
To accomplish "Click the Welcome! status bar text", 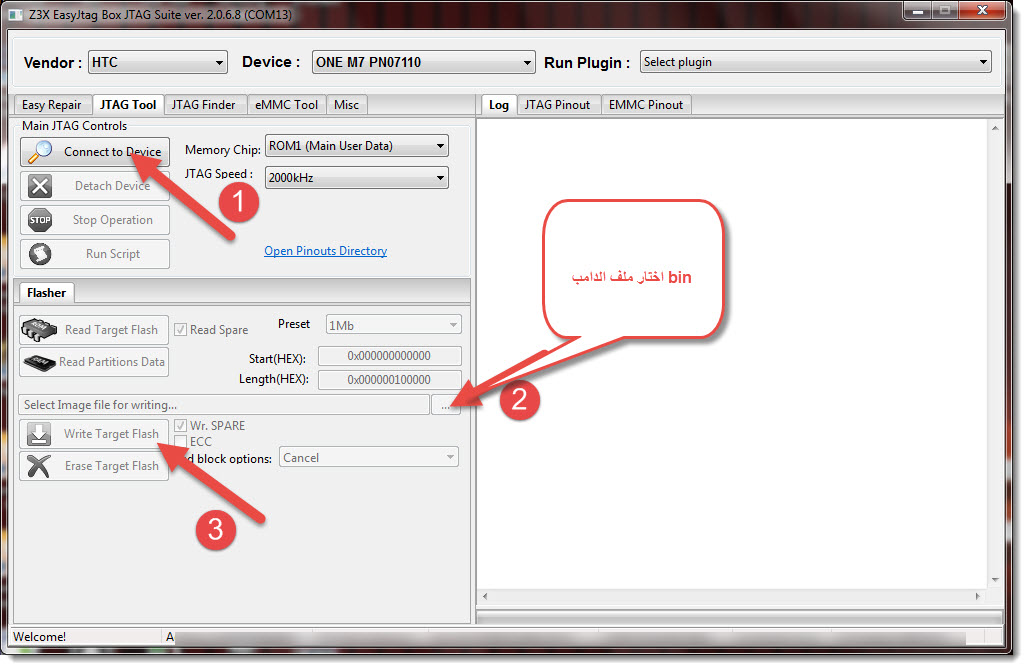I will click(39, 637).
